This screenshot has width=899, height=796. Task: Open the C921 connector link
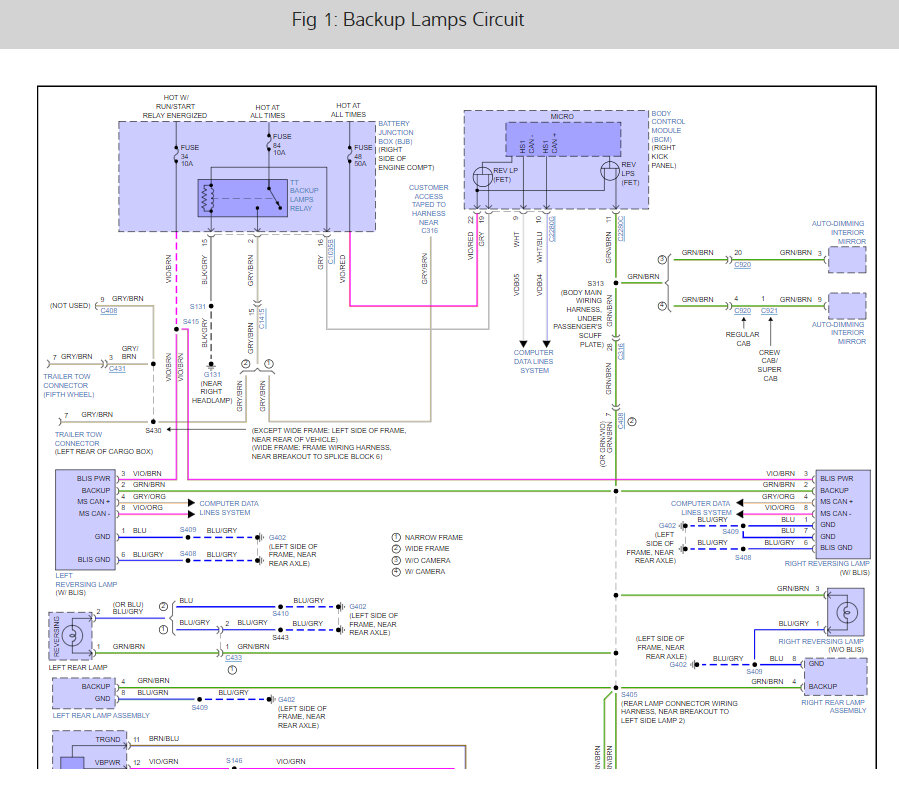pos(770,310)
